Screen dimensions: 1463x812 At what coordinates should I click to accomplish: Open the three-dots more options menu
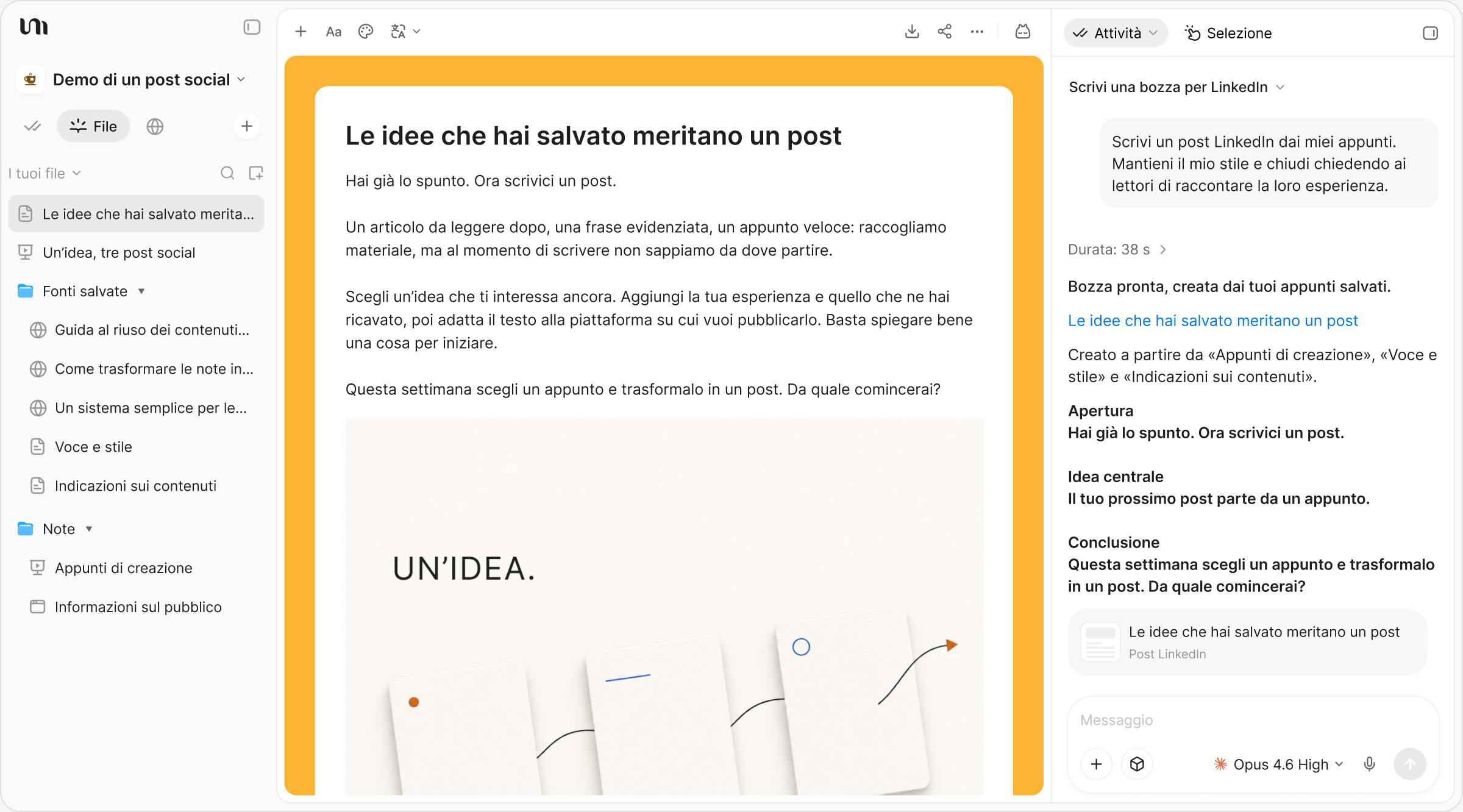click(977, 32)
